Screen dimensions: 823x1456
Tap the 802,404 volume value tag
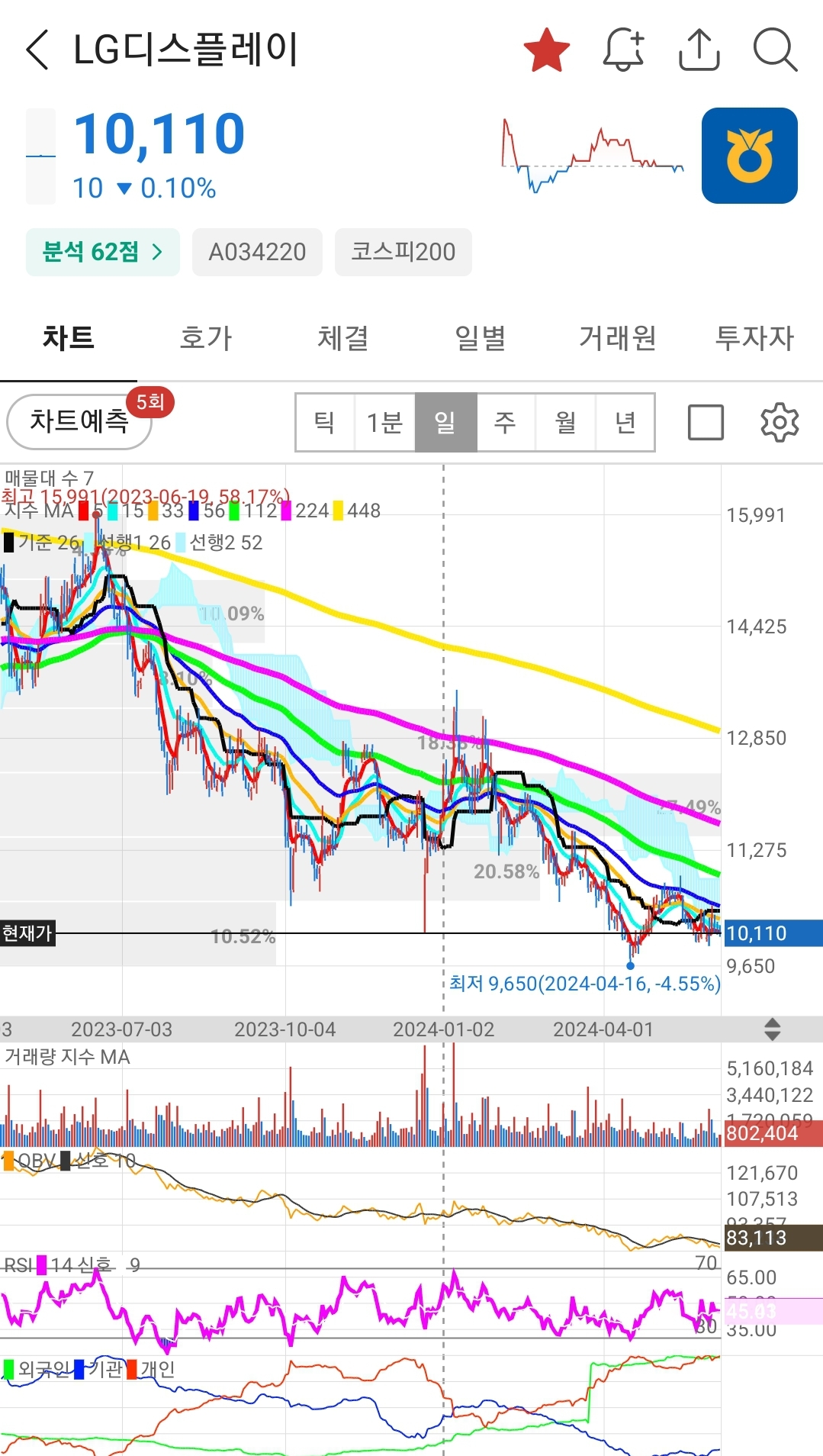tap(773, 1133)
